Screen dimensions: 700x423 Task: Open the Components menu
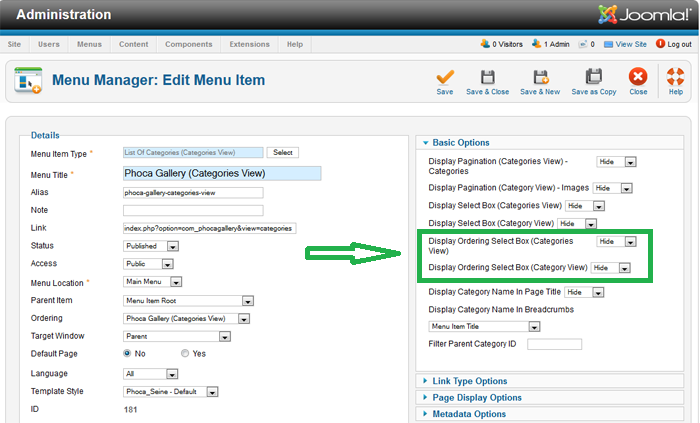coord(188,45)
